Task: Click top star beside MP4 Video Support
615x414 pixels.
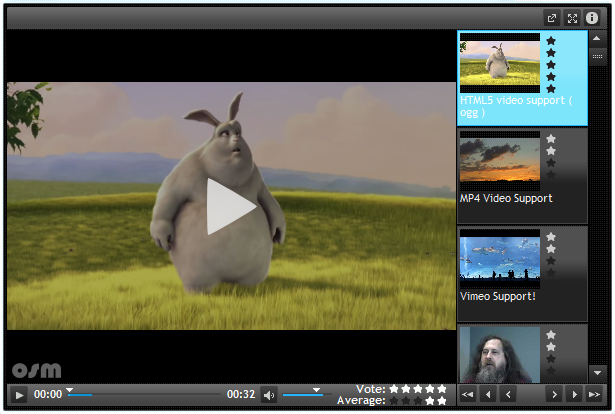Action: click(551, 138)
